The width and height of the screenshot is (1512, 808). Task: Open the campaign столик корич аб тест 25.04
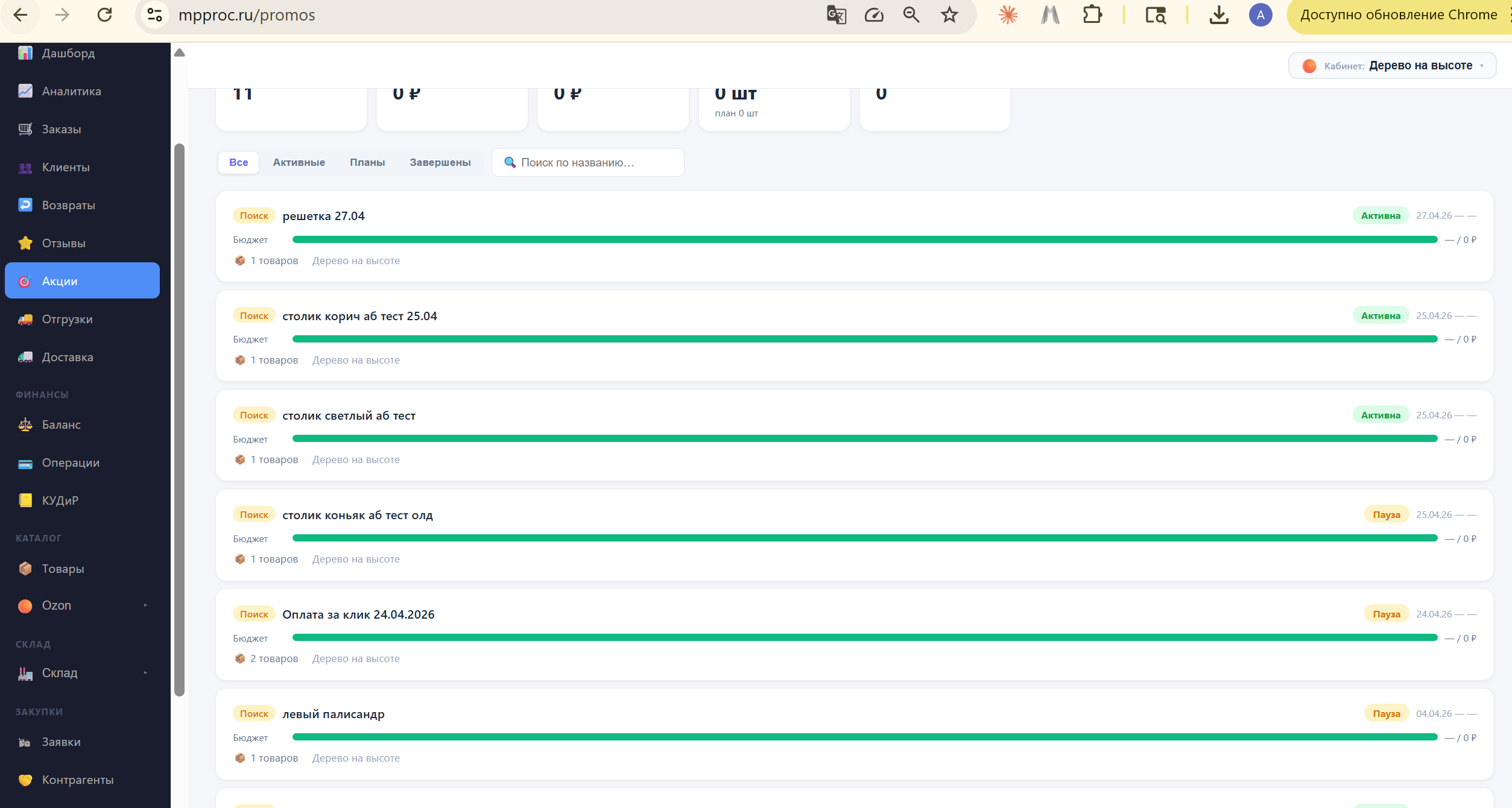(x=359, y=316)
